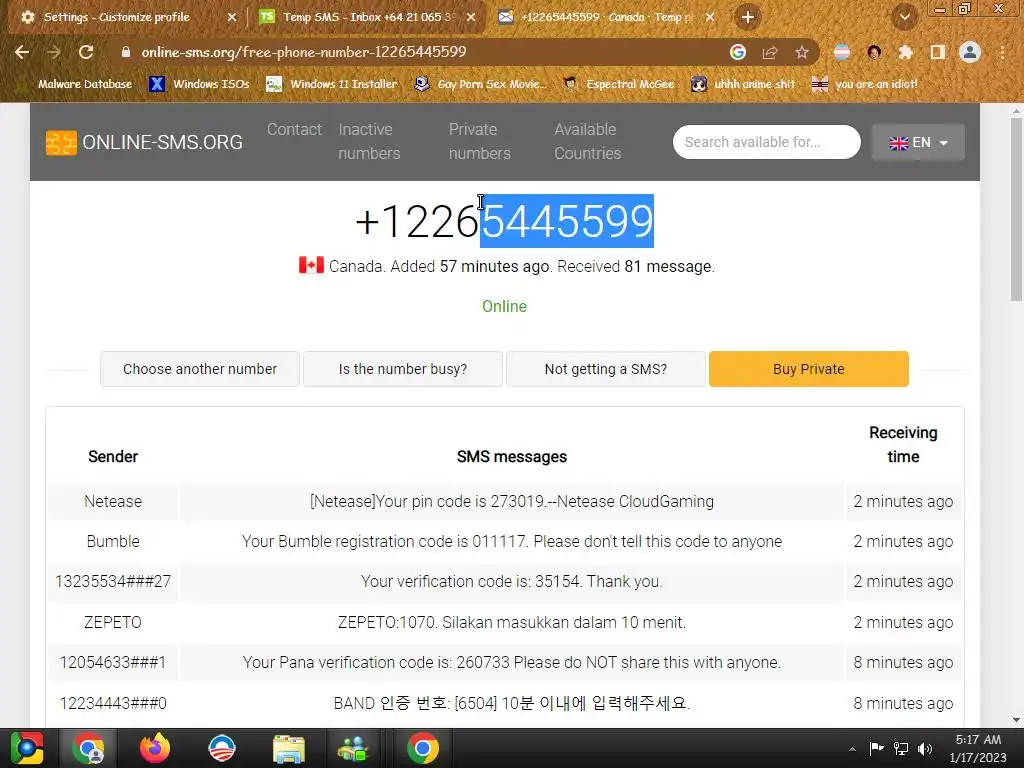Focus the Search available for field
1024x768 pixels.
point(767,142)
